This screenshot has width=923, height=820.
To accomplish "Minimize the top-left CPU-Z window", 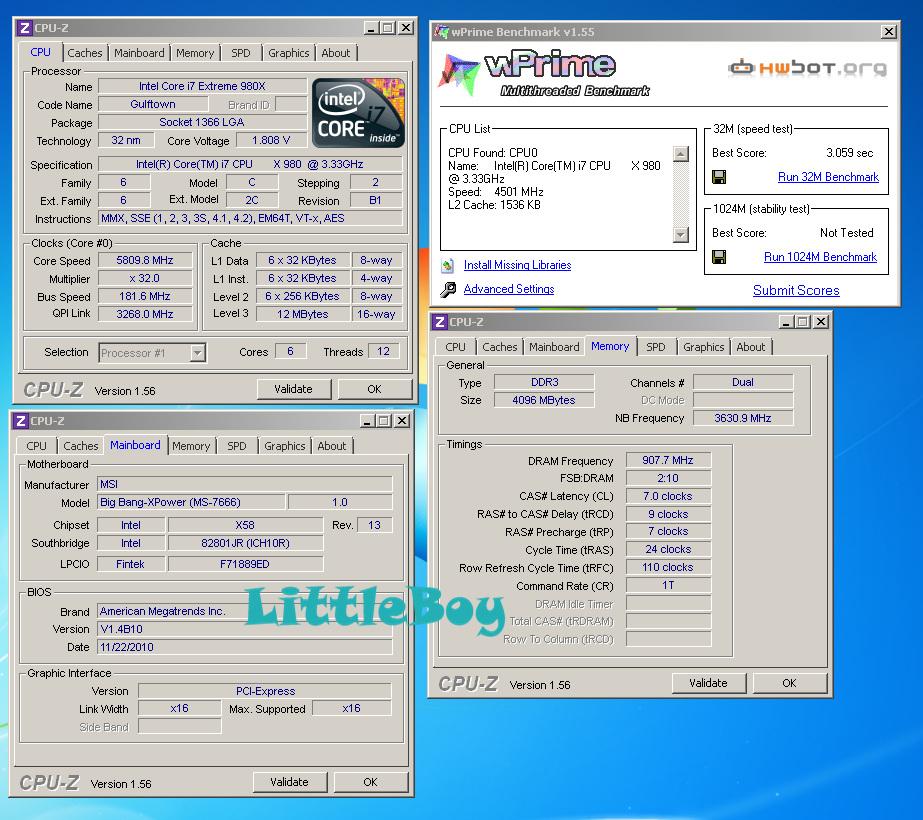I will 371,28.
